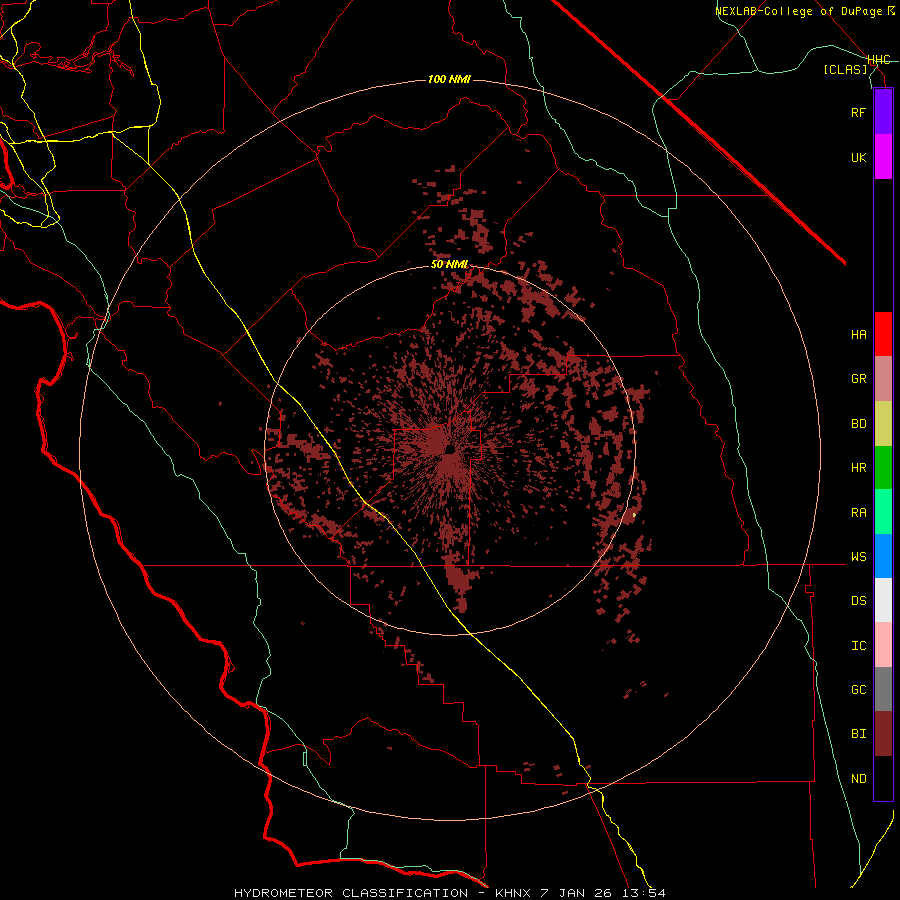
Task: Click the RF legend label
Action: [858, 112]
